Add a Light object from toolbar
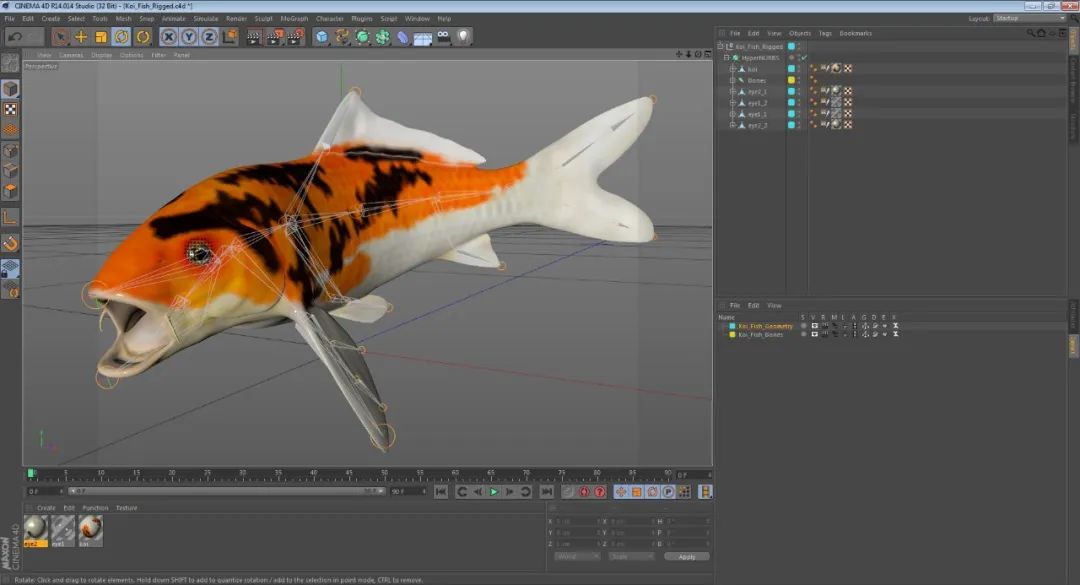The width and height of the screenshot is (1080, 585). (464, 37)
